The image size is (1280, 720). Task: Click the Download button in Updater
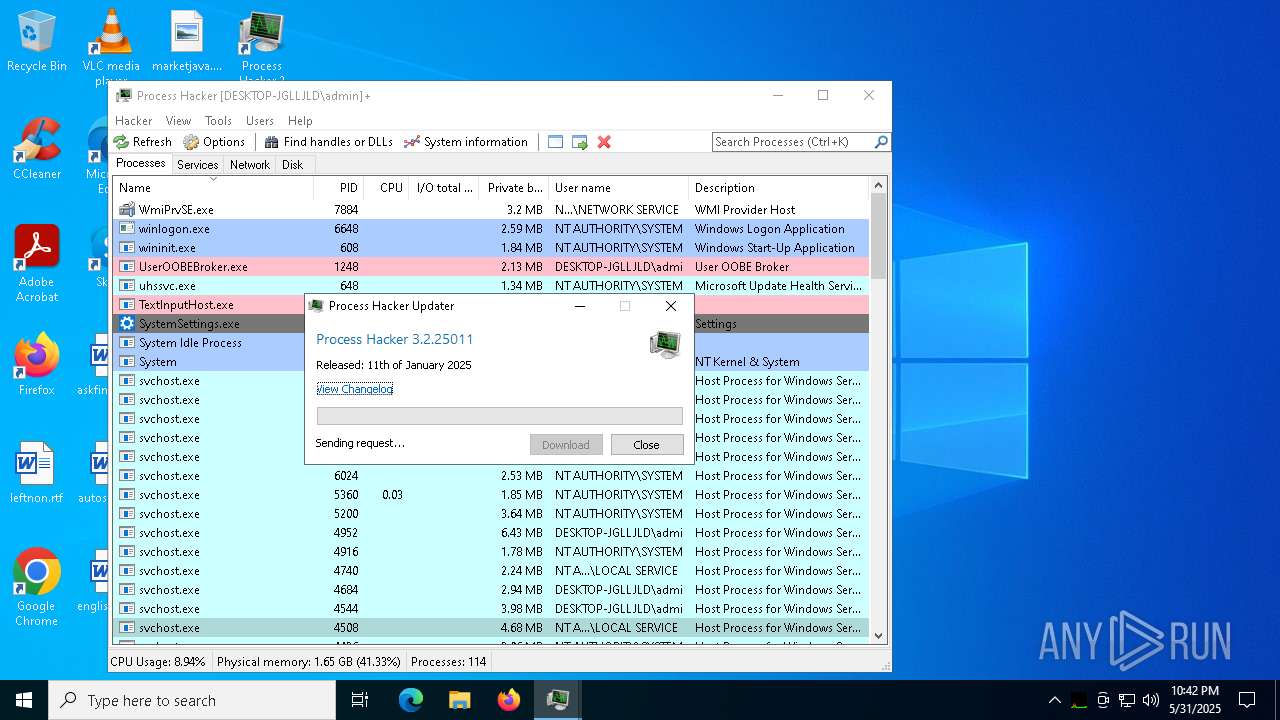(x=566, y=445)
